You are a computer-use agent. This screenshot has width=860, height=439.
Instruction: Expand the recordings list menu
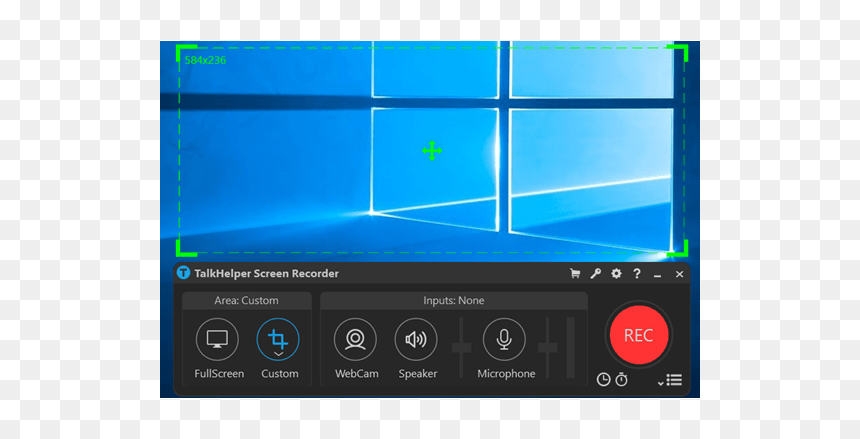(x=670, y=380)
